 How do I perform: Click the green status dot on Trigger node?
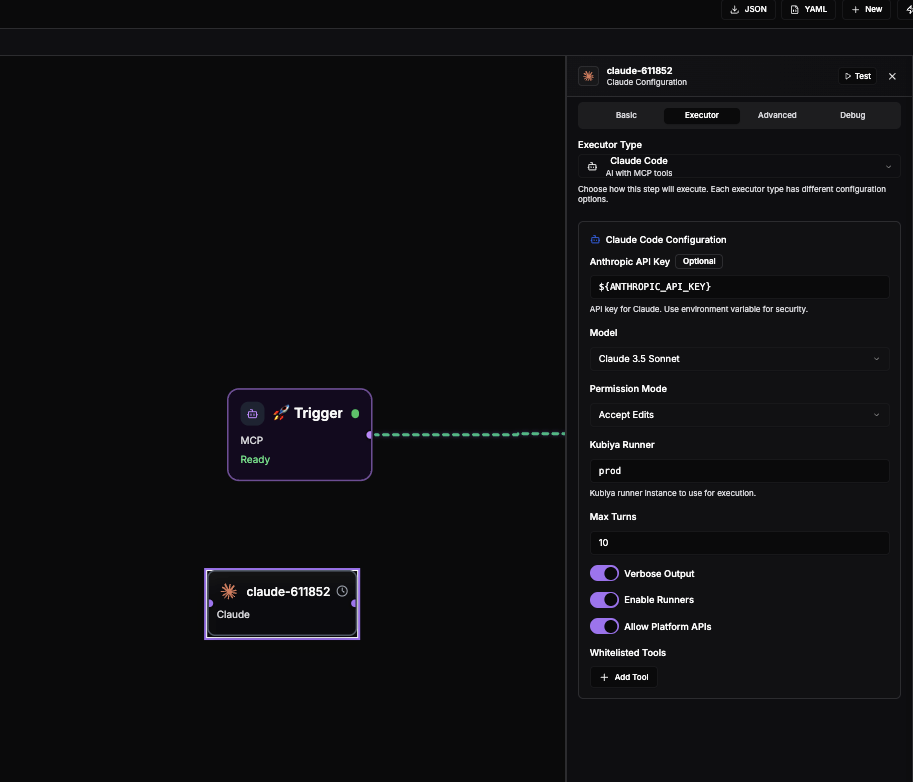(x=355, y=413)
